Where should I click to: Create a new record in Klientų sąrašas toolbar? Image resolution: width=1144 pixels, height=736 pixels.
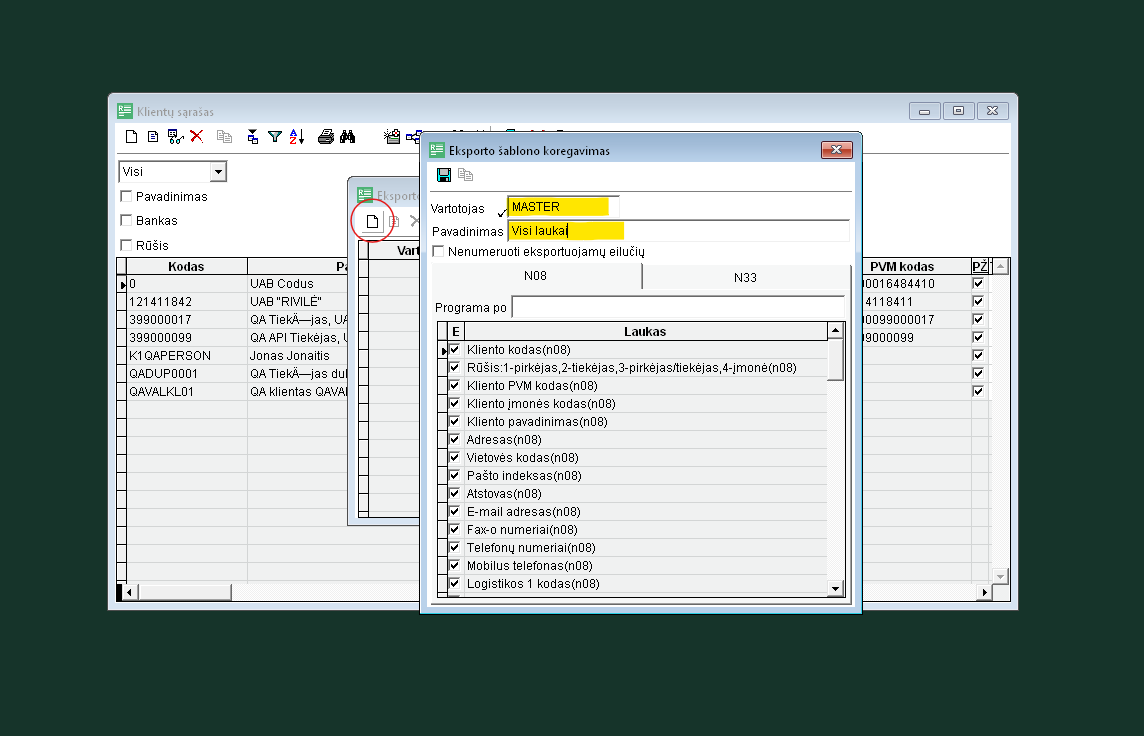[x=131, y=136]
